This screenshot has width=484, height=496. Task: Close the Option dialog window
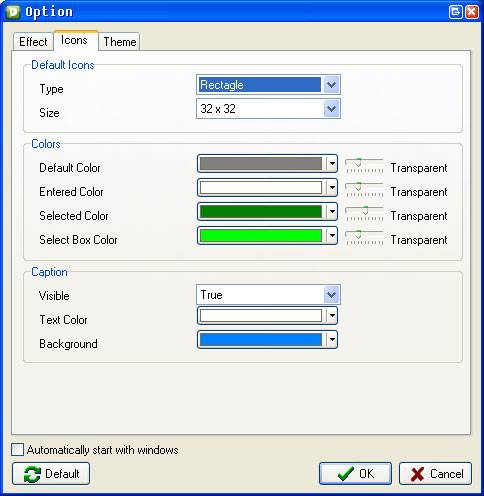point(472,12)
